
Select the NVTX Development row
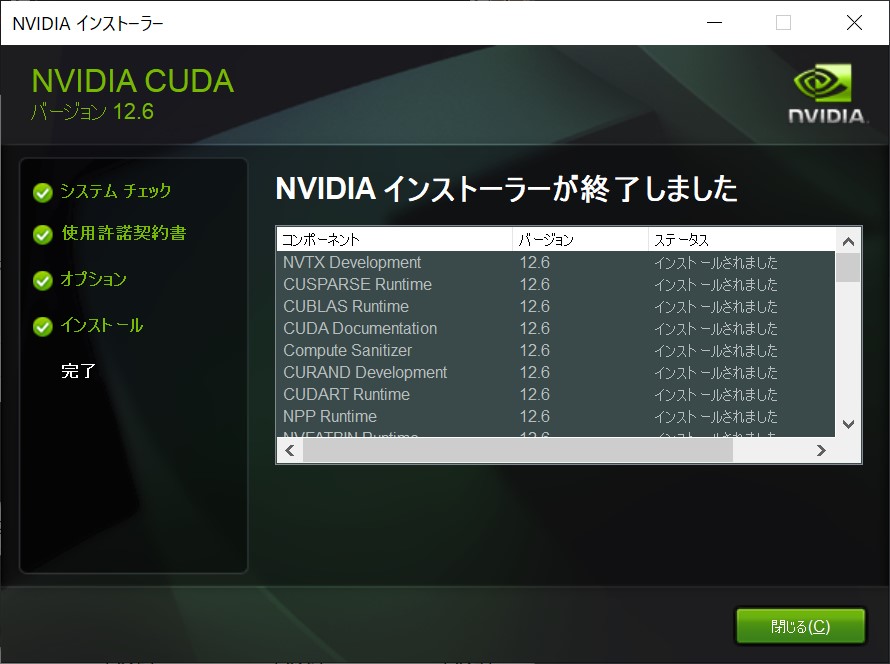tap(556, 262)
